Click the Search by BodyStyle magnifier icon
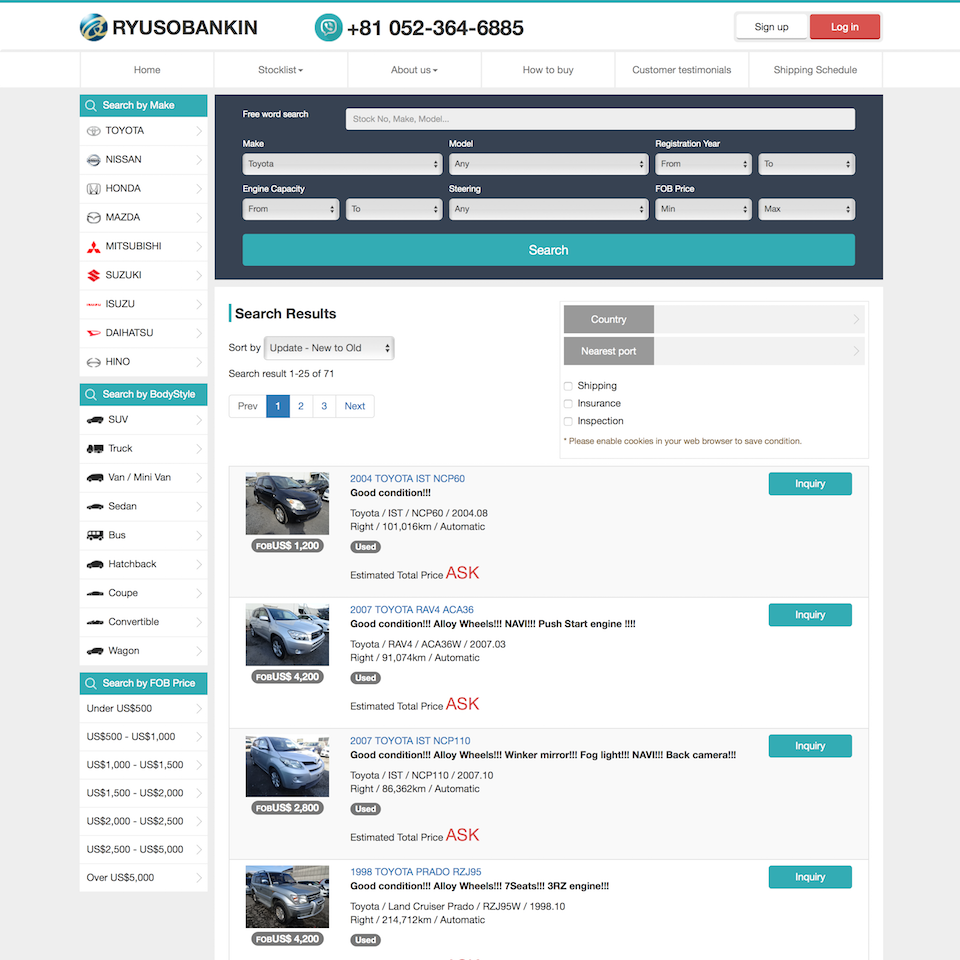960x960 pixels. pyautogui.click(x=91, y=394)
